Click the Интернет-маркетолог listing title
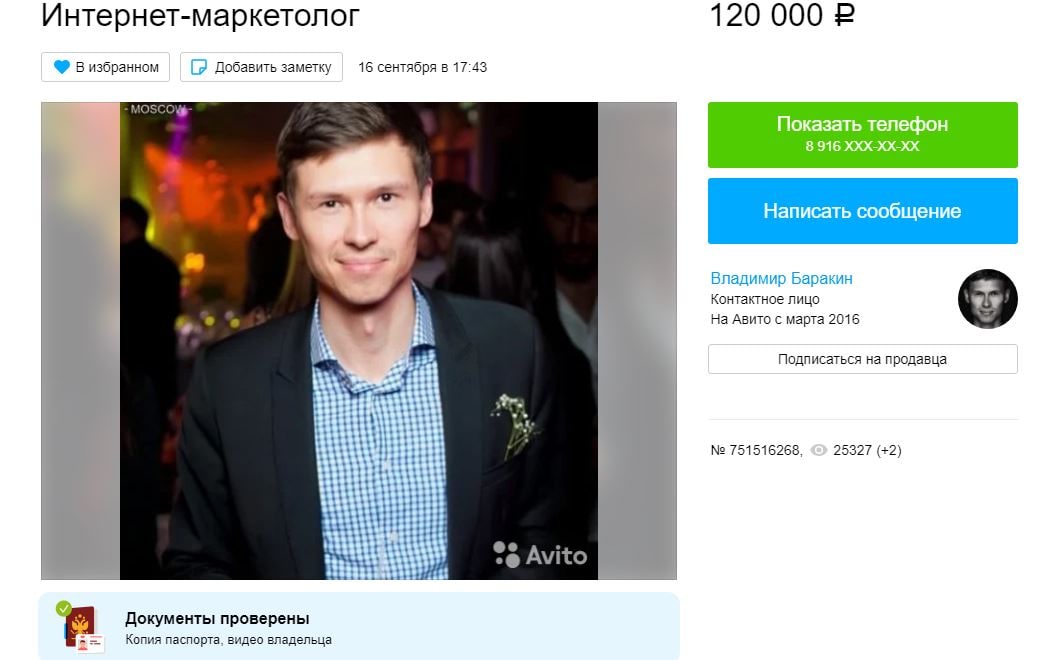Image resolution: width=1038 pixels, height=660 pixels. (x=200, y=16)
